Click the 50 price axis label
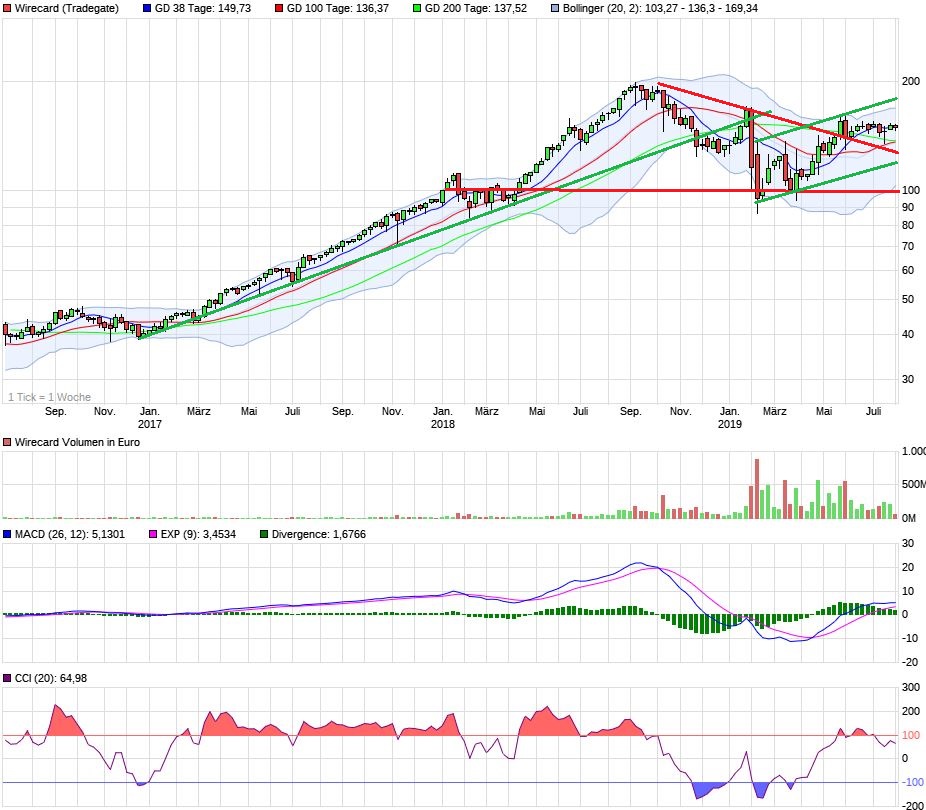This screenshot has width=926, height=810. coord(908,299)
